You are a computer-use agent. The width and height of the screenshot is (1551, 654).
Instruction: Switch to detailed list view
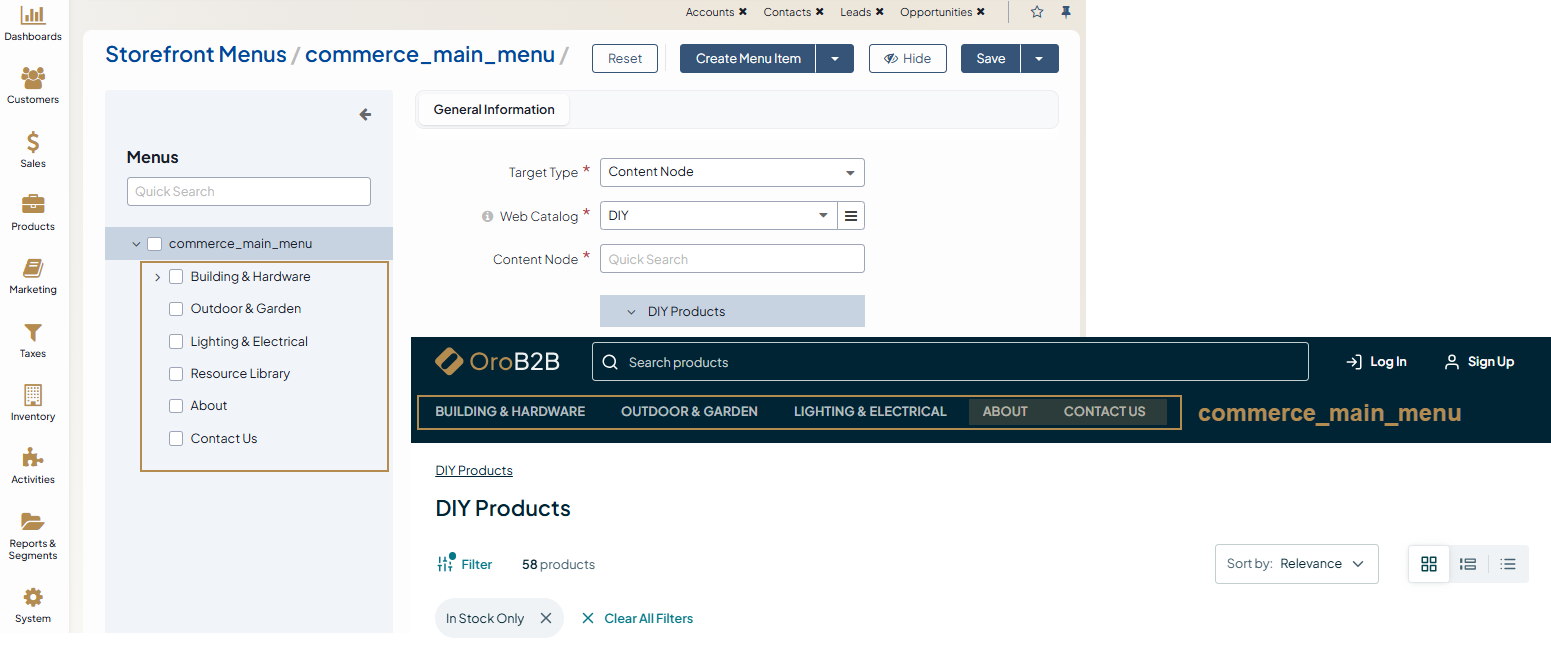(x=1468, y=564)
